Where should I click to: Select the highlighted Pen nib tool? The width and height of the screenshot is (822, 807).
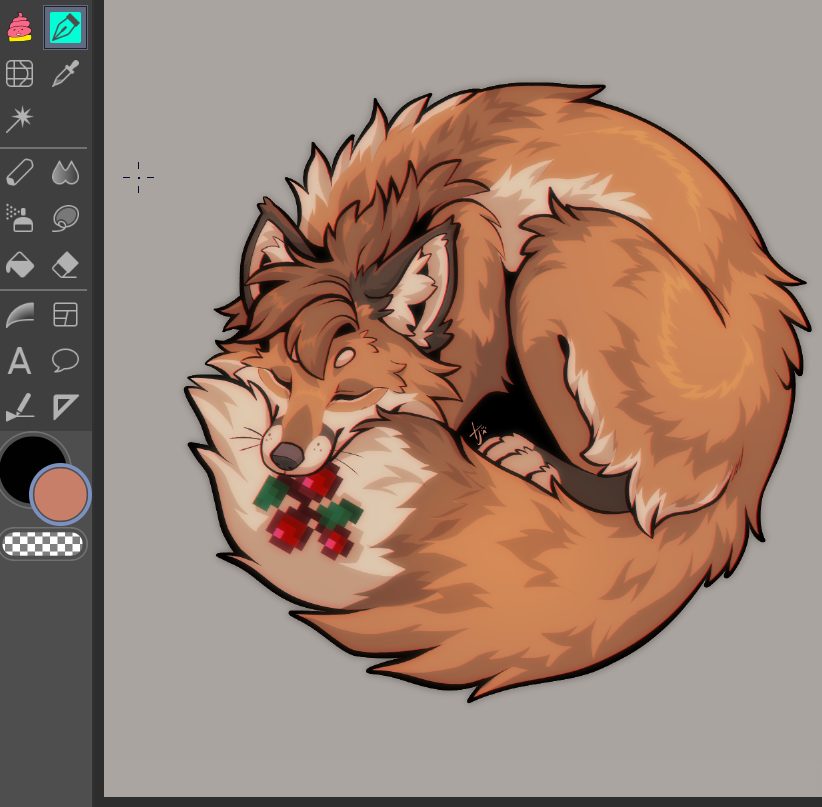[65, 27]
